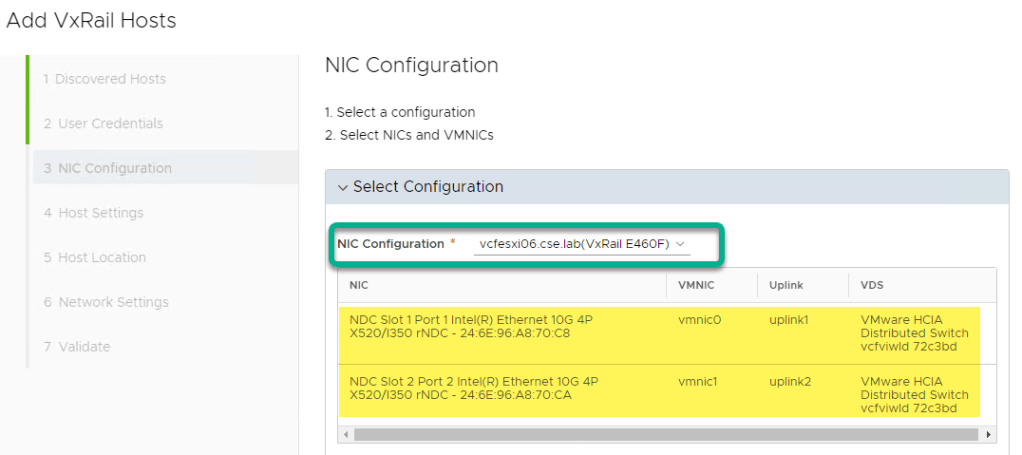The height and width of the screenshot is (455, 1022).
Task: Open the Host Location step
Action: pyautogui.click(x=95, y=257)
